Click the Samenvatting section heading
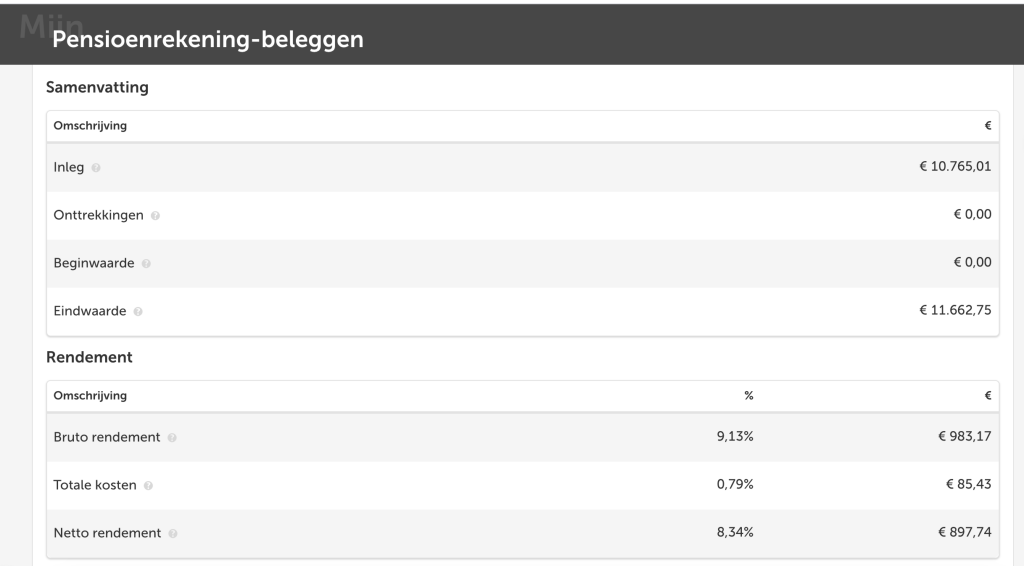 (x=97, y=87)
